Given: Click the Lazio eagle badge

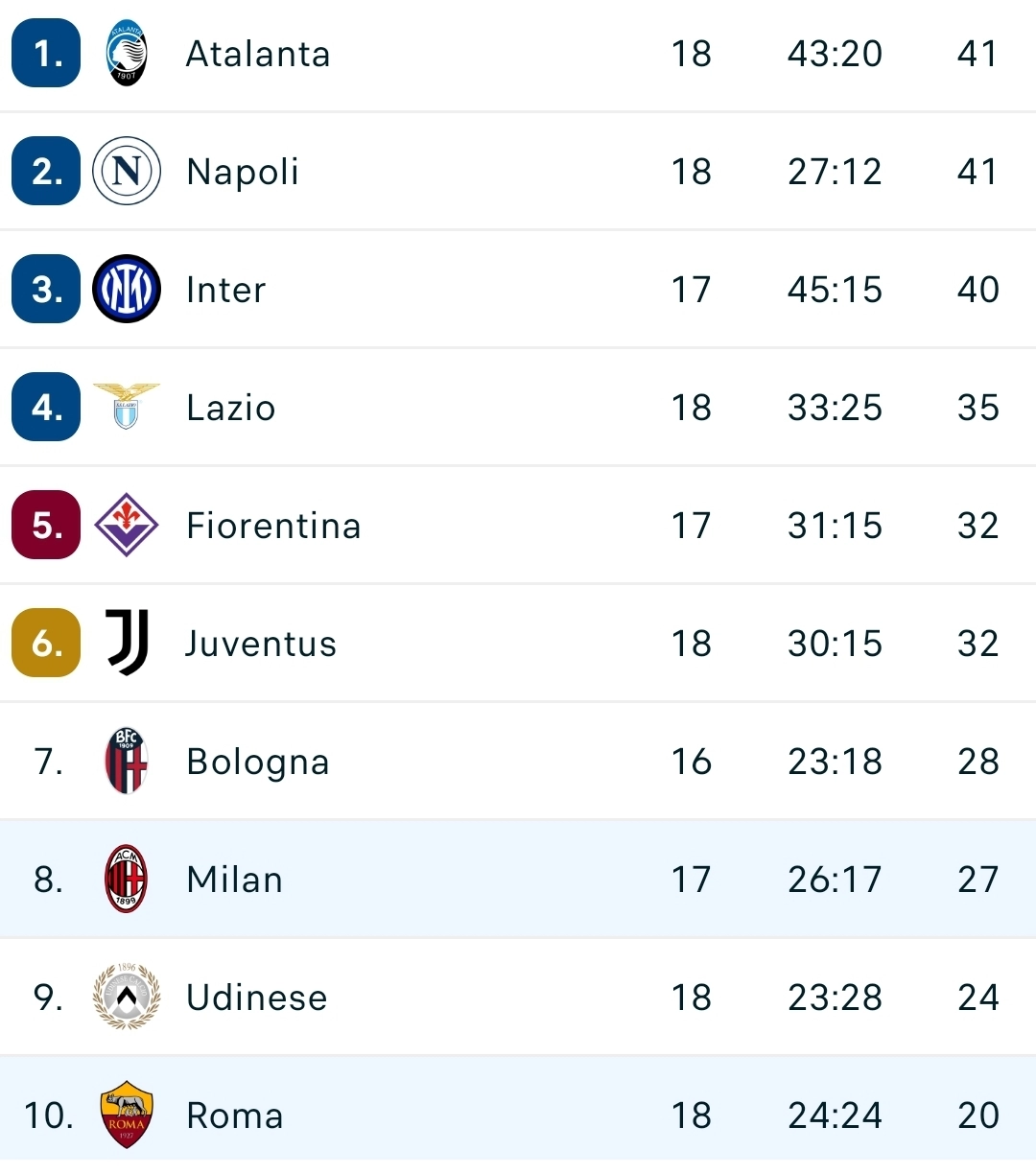Looking at the screenshot, I should tap(126, 407).
